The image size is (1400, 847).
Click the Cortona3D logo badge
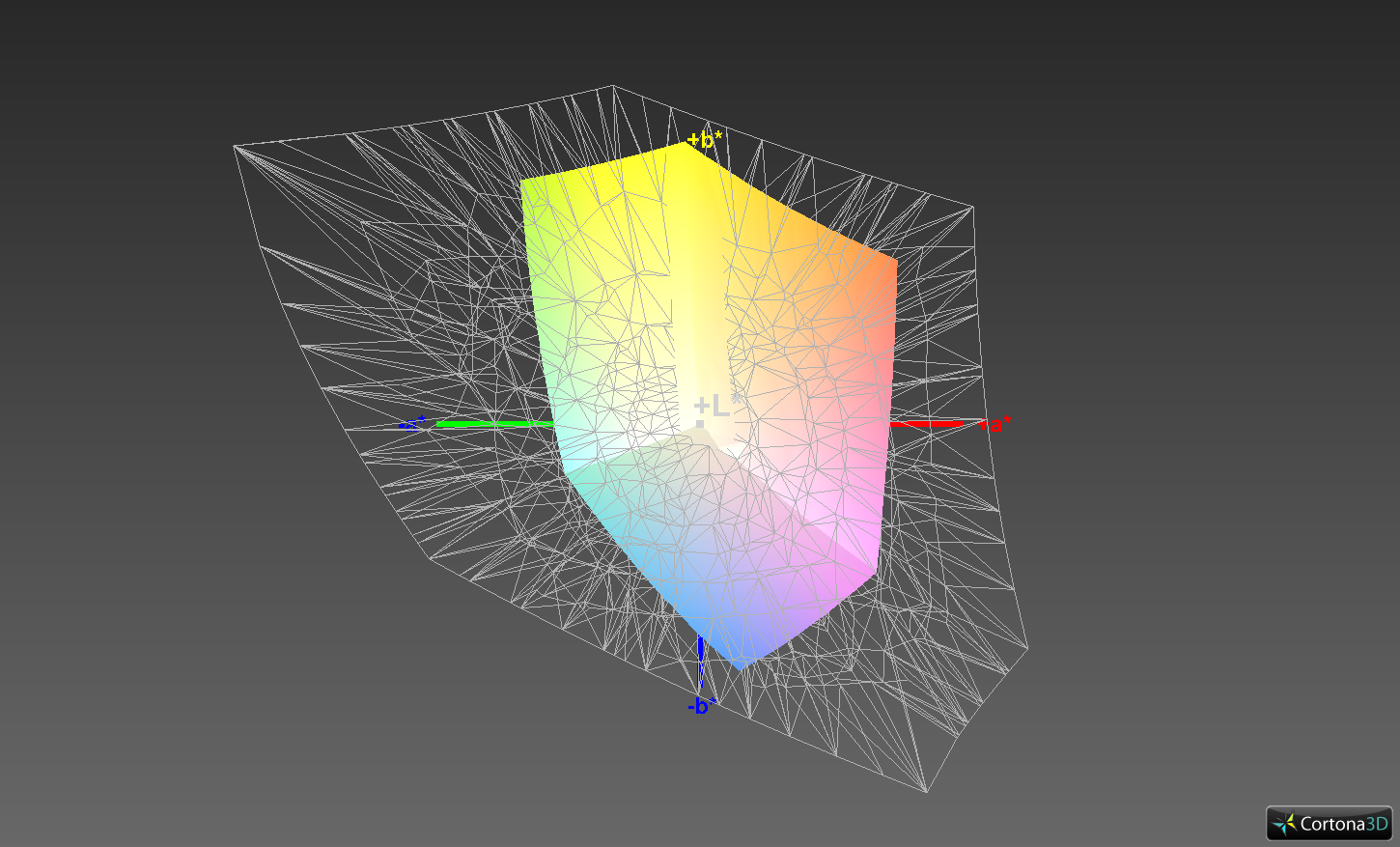pyautogui.click(x=1330, y=824)
